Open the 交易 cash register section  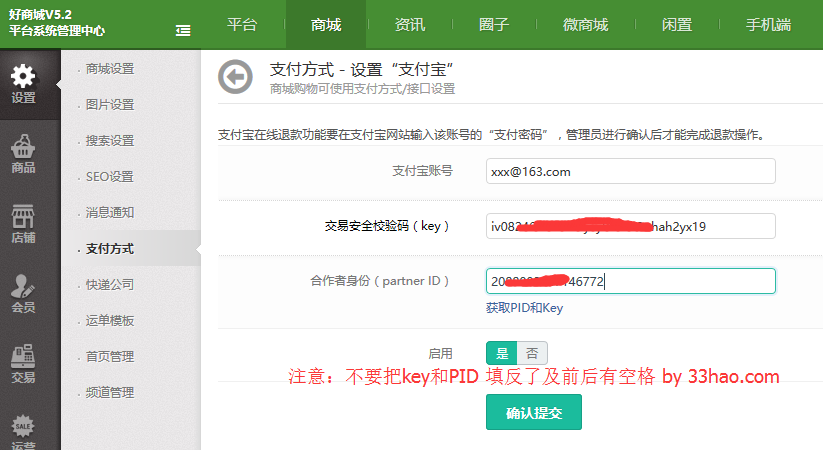pyautogui.click(x=24, y=364)
